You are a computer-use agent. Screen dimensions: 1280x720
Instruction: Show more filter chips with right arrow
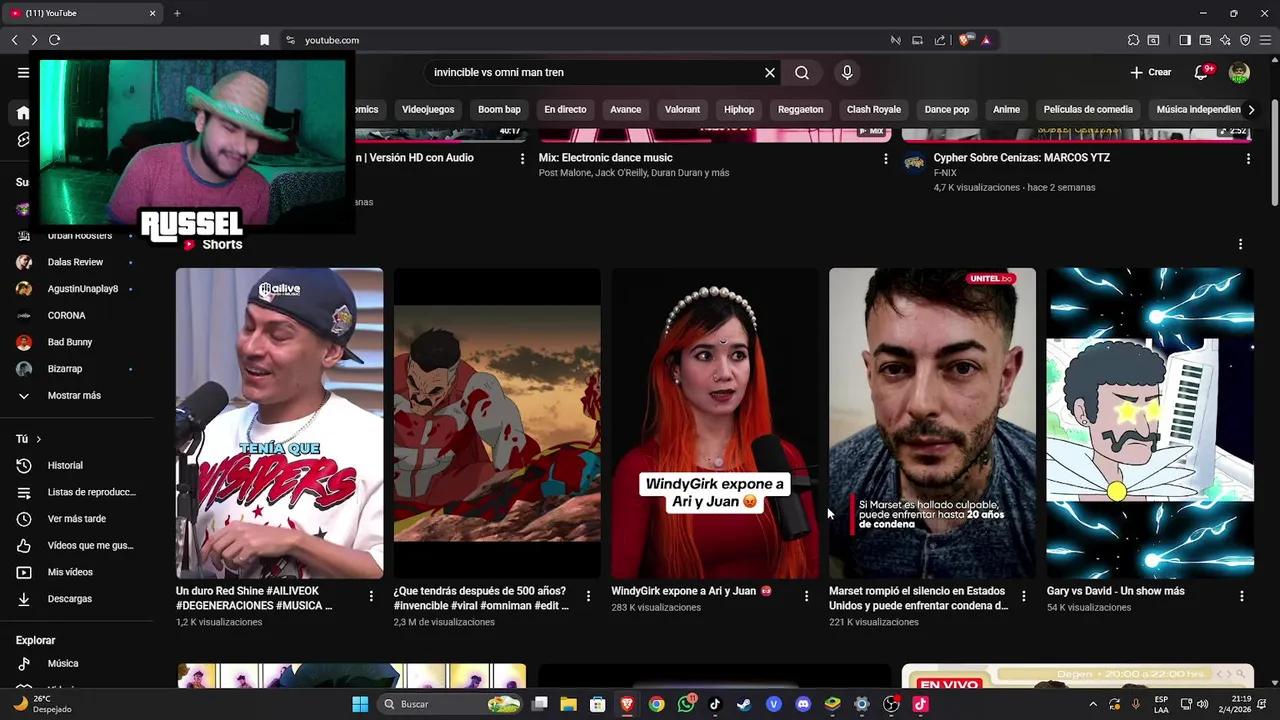[x=1251, y=109]
